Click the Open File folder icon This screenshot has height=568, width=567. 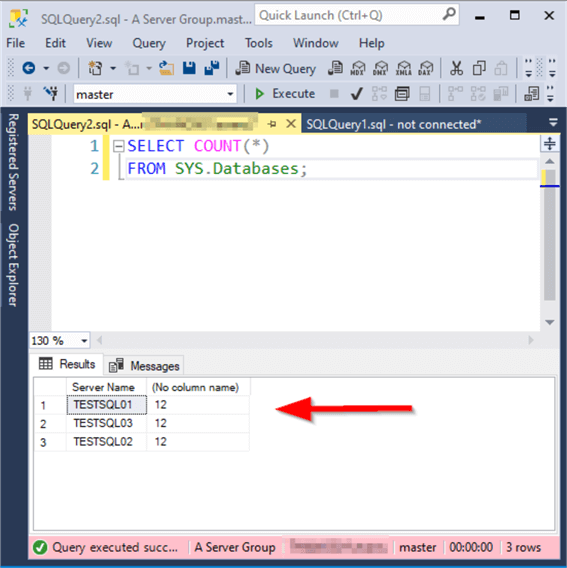[x=166, y=68]
